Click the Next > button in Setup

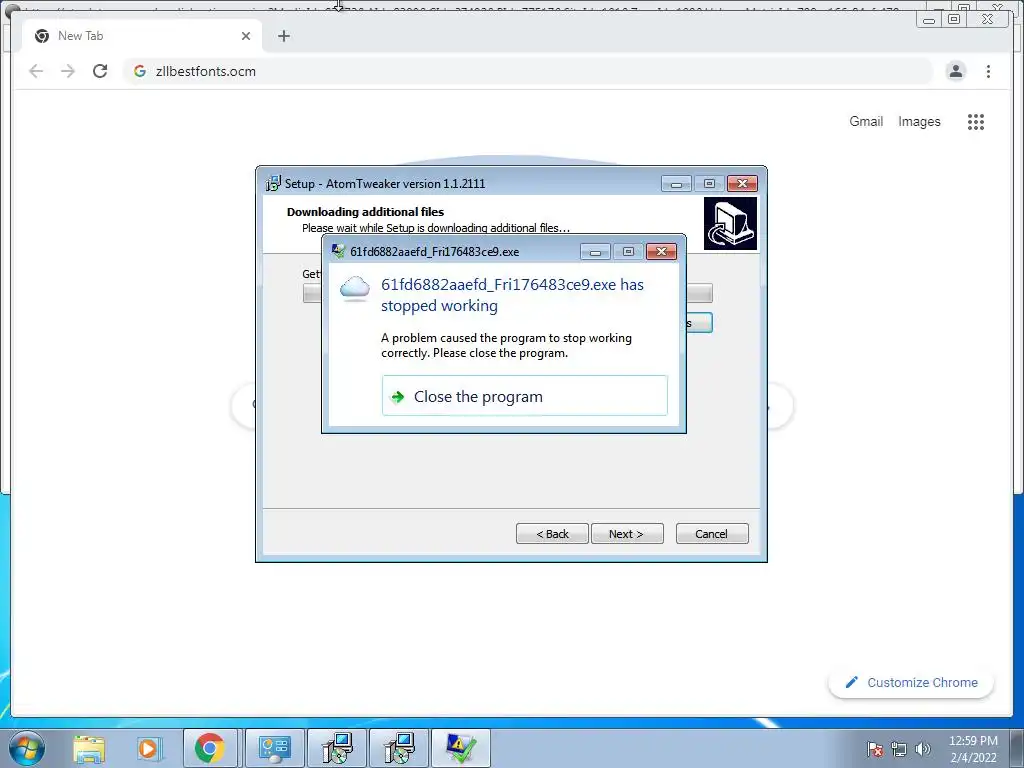(627, 534)
